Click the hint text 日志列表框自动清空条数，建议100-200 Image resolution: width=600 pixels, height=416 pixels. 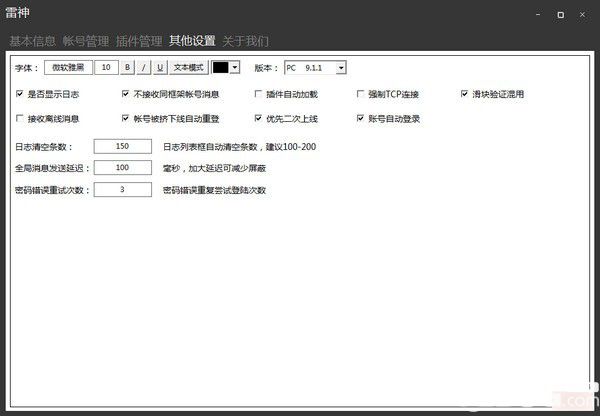pyautogui.click(x=240, y=147)
